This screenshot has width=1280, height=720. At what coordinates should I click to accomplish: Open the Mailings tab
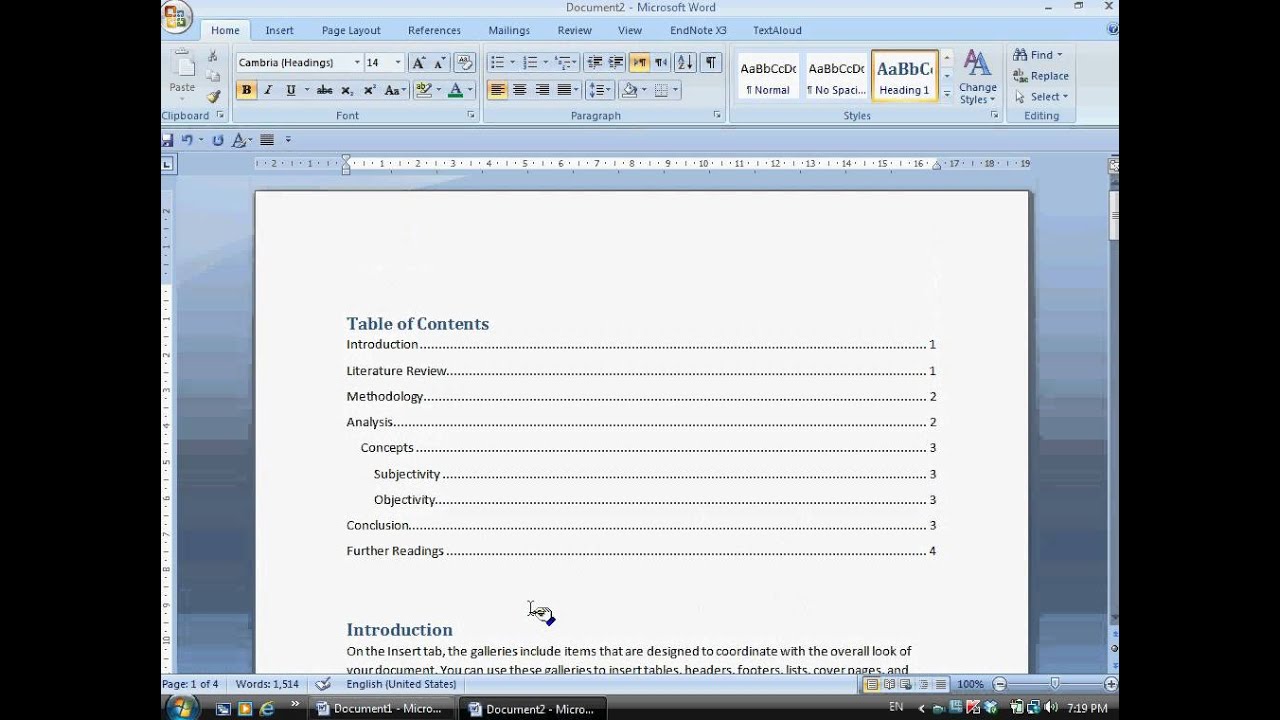coord(509,30)
